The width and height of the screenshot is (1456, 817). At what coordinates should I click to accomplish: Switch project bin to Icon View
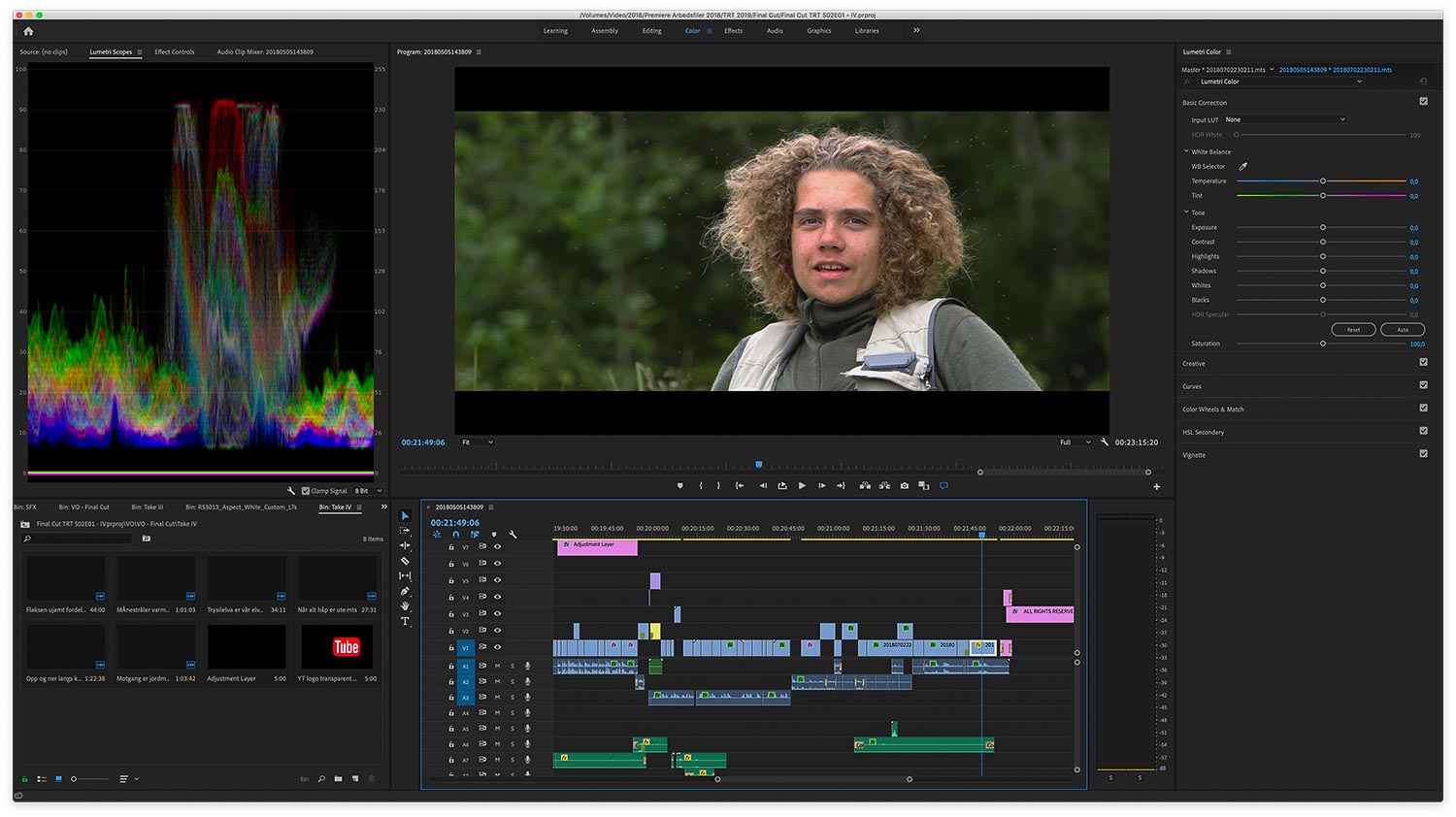[58, 778]
